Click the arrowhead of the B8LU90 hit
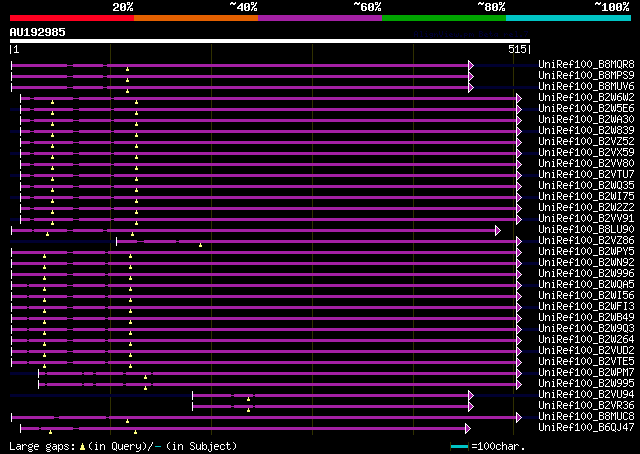The image size is (640, 454). pyautogui.click(x=497, y=230)
